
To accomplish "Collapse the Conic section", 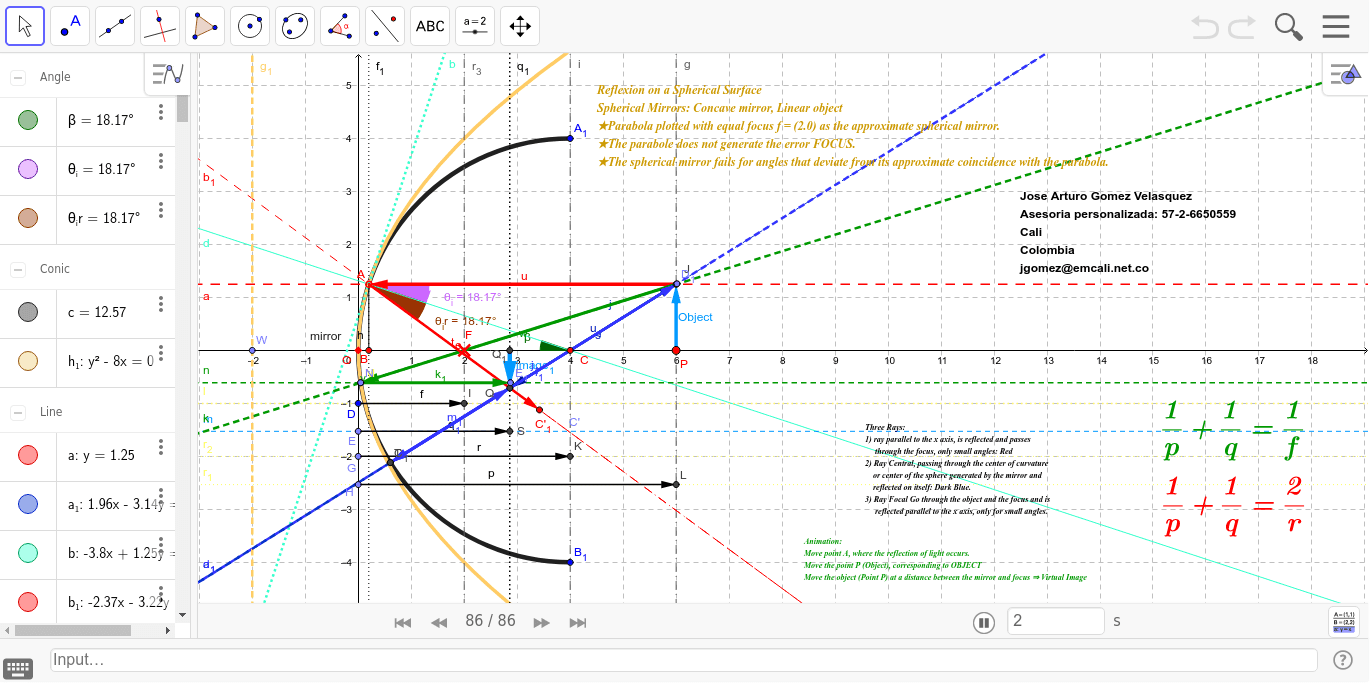I will click(16, 268).
